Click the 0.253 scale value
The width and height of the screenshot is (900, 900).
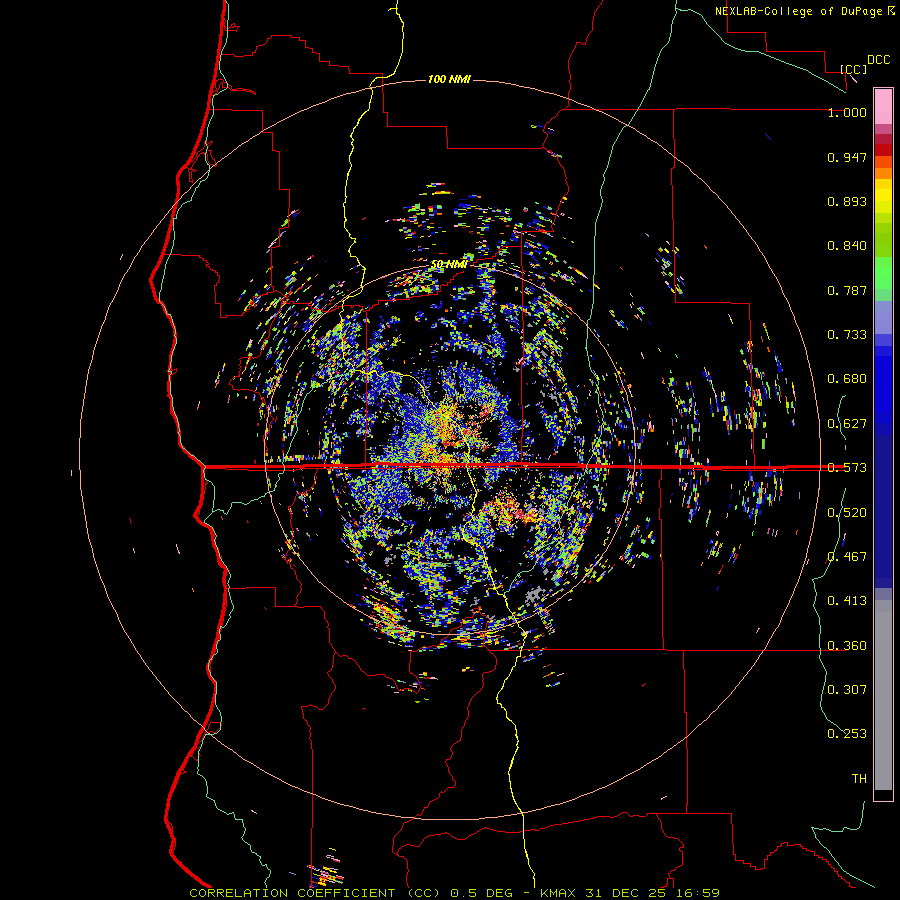pos(847,734)
